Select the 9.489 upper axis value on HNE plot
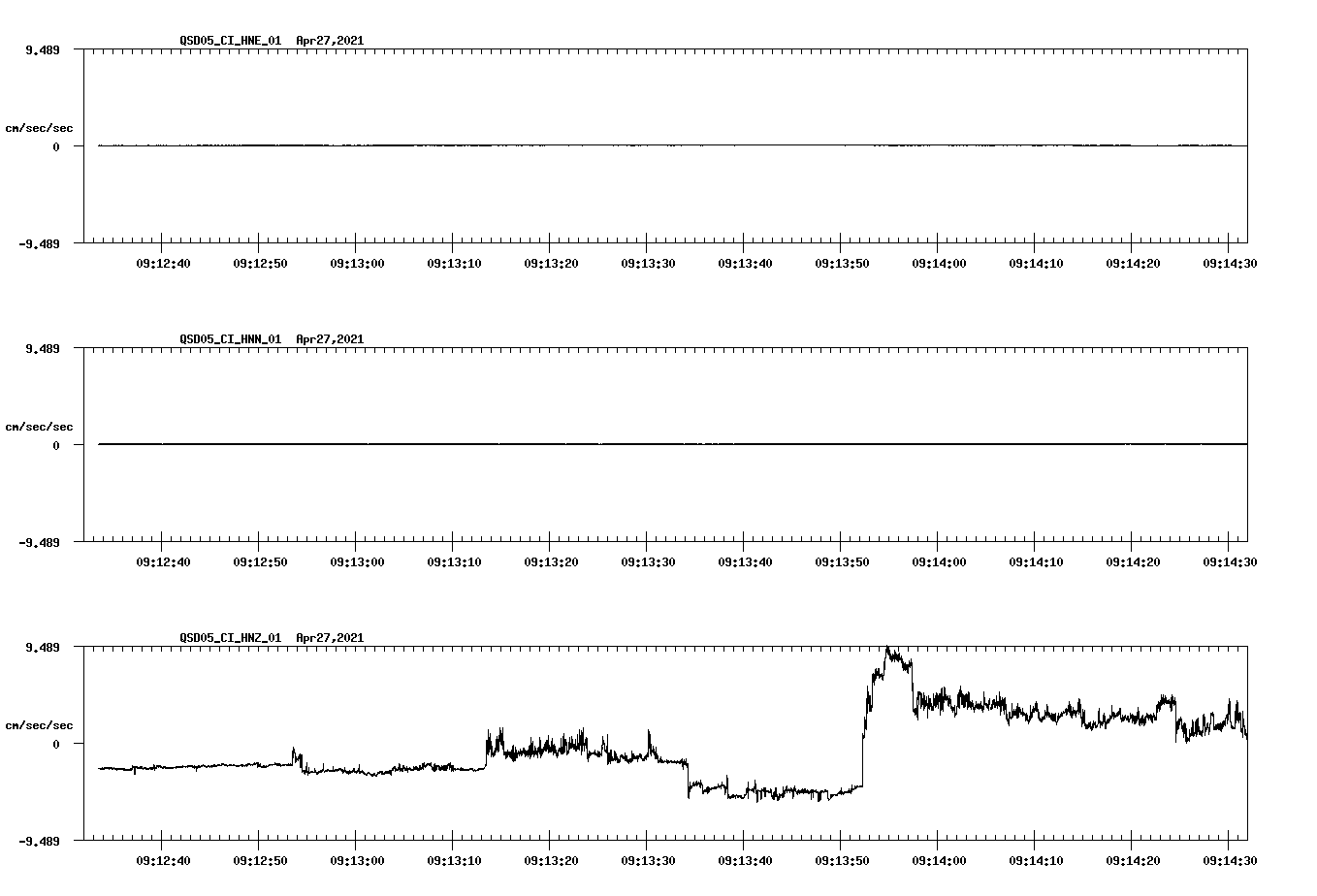The width and height of the screenshot is (1317, 896). pyautogui.click(x=43, y=48)
